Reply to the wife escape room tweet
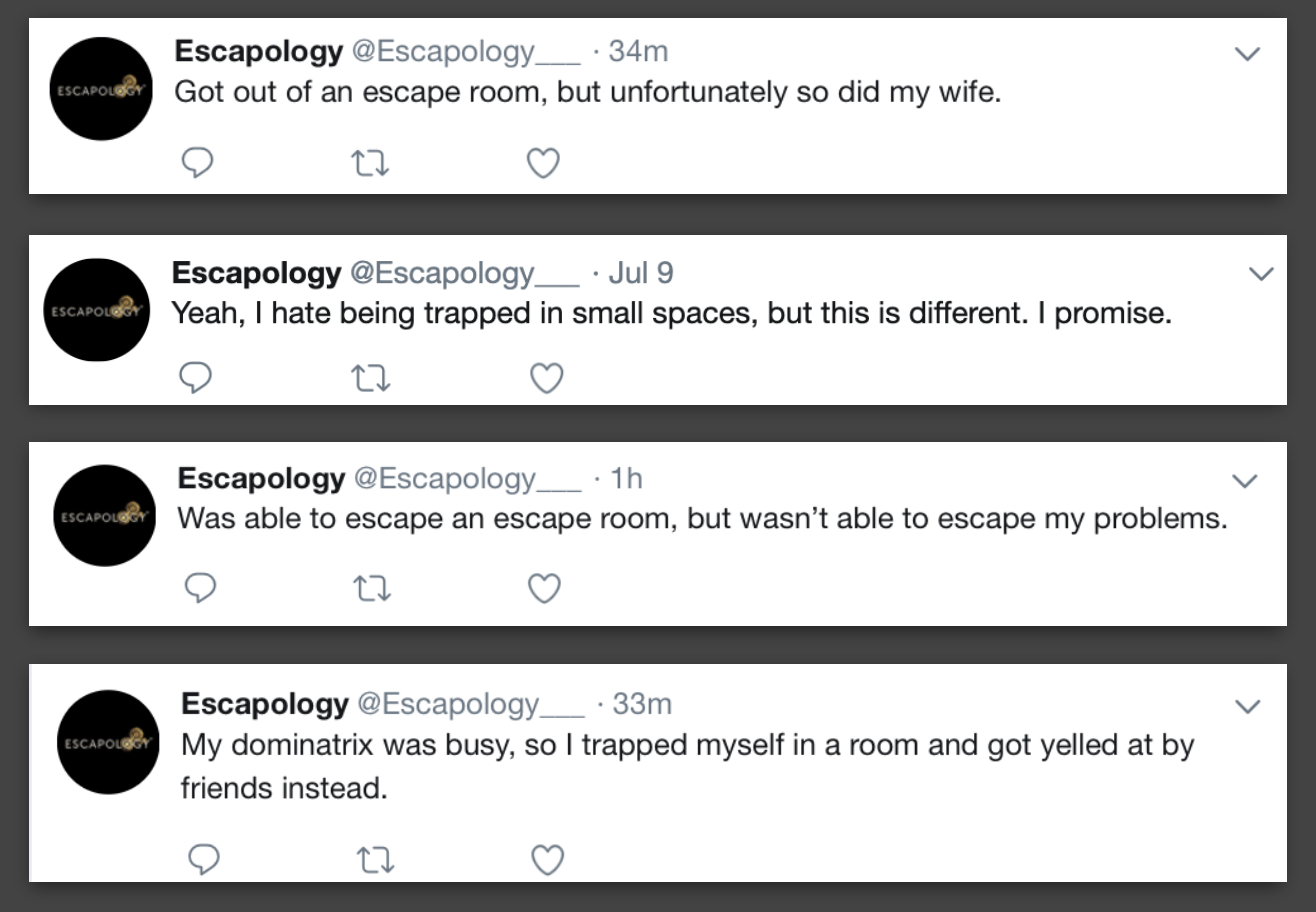 pyautogui.click(x=197, y=163)
